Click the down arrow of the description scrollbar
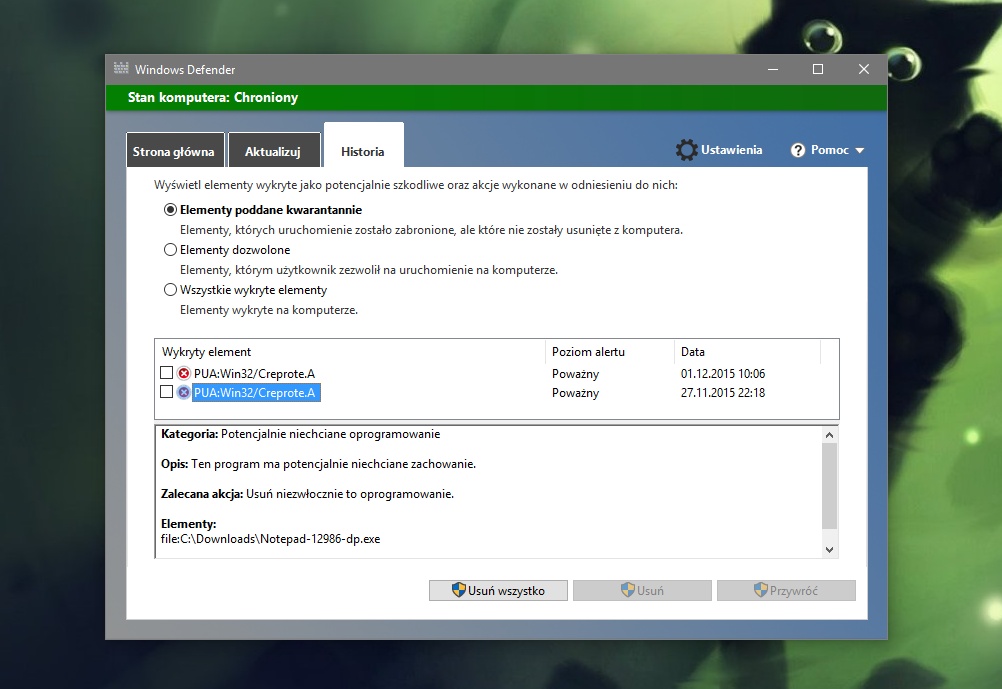The width and height of the screenshot is (1002, 689). (x=830, y=548)
